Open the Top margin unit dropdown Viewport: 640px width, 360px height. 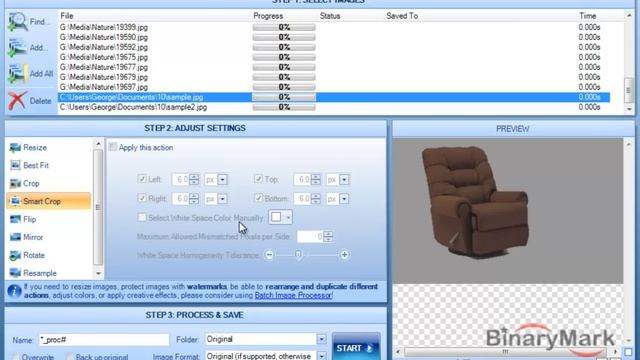(344, 180)
